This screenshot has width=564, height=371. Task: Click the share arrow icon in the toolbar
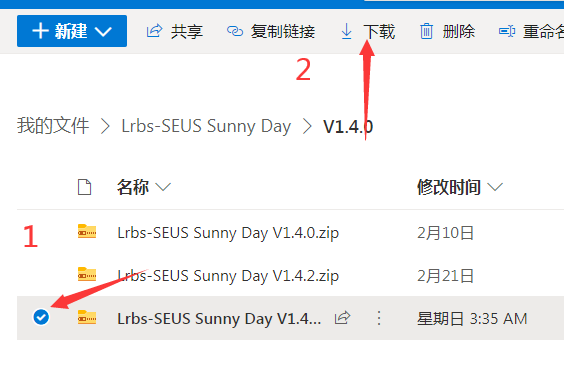coord(154,31)
